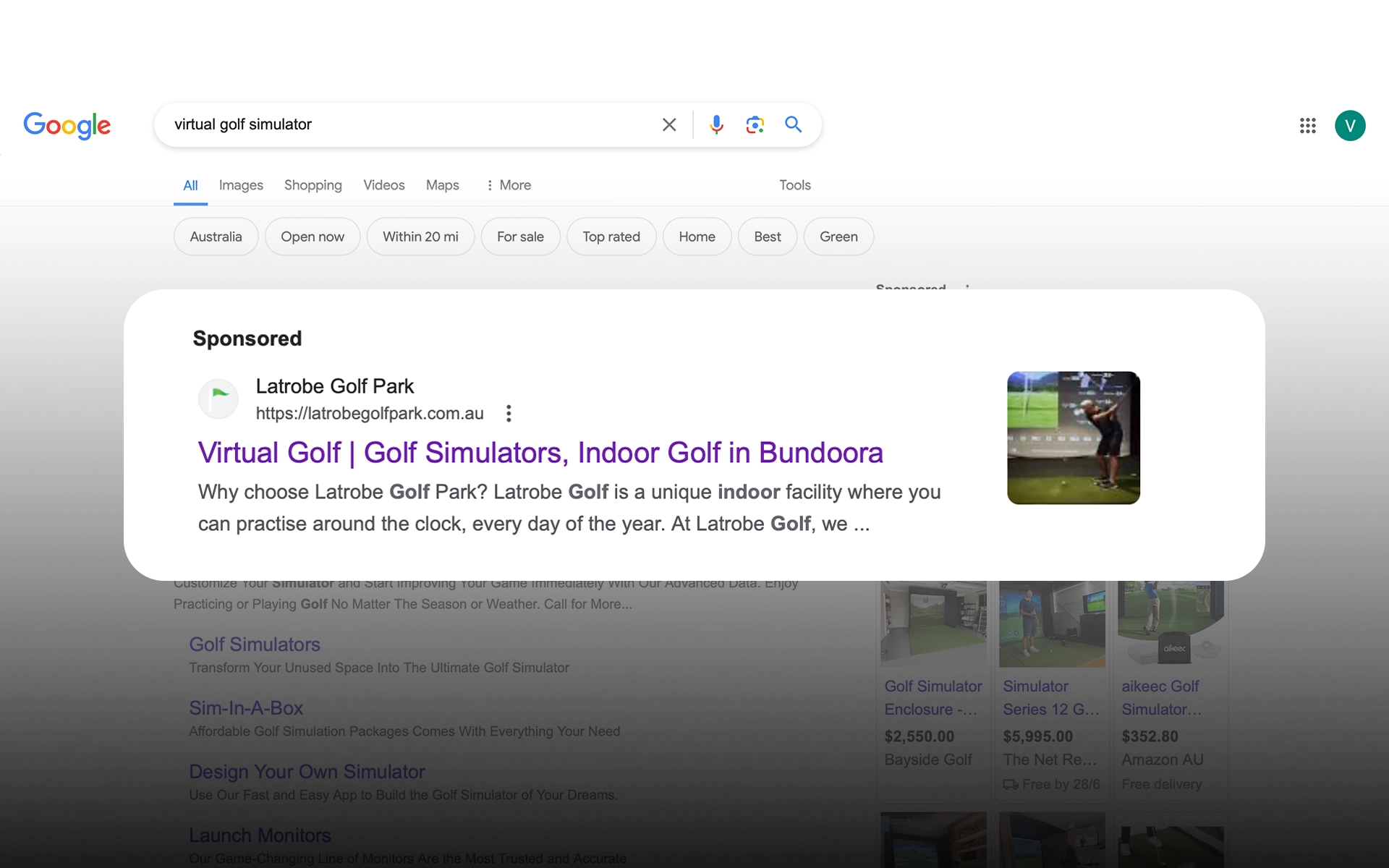
Task: Click the Sponsored label in the highlighted card
Action: click(x=247, y=339)
